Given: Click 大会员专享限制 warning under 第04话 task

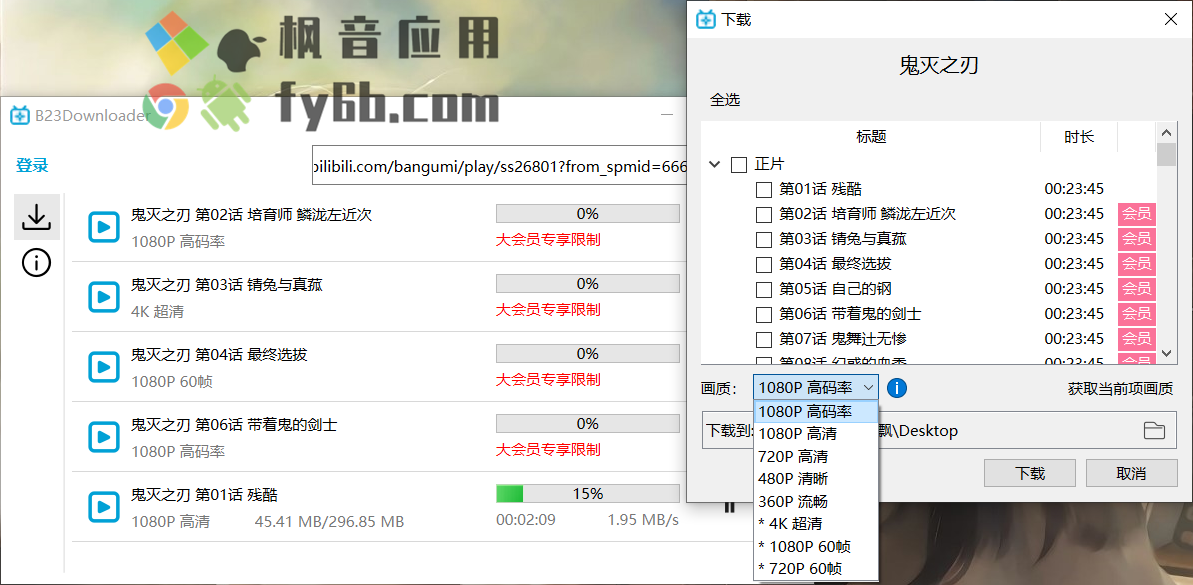Looking at the screenshot, I should click(x=548, y=380).
